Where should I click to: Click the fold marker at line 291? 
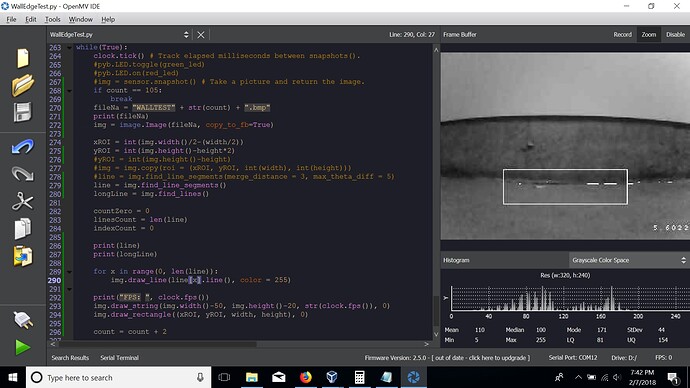point(69,289)
